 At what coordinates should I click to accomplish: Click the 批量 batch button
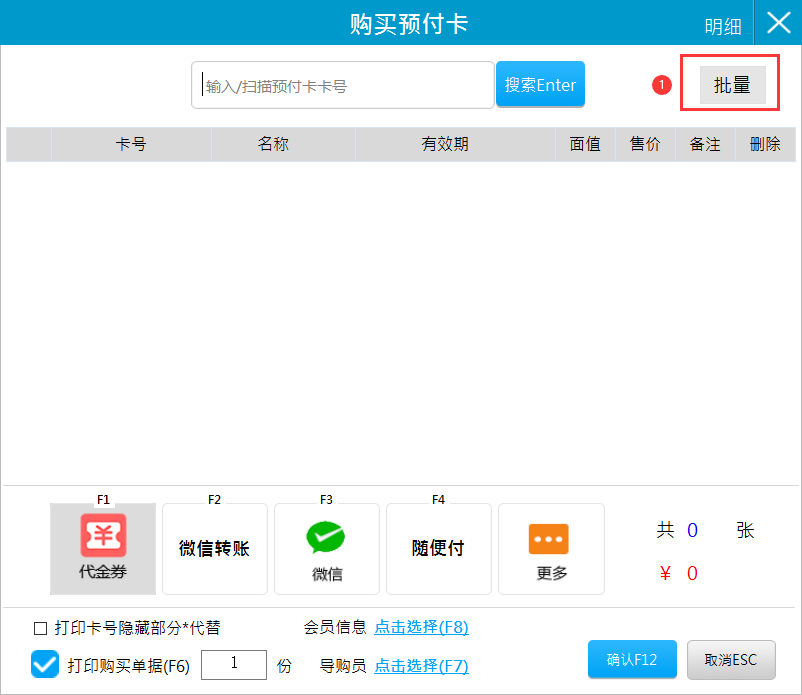pyautogui.click(x=732, y=86)
